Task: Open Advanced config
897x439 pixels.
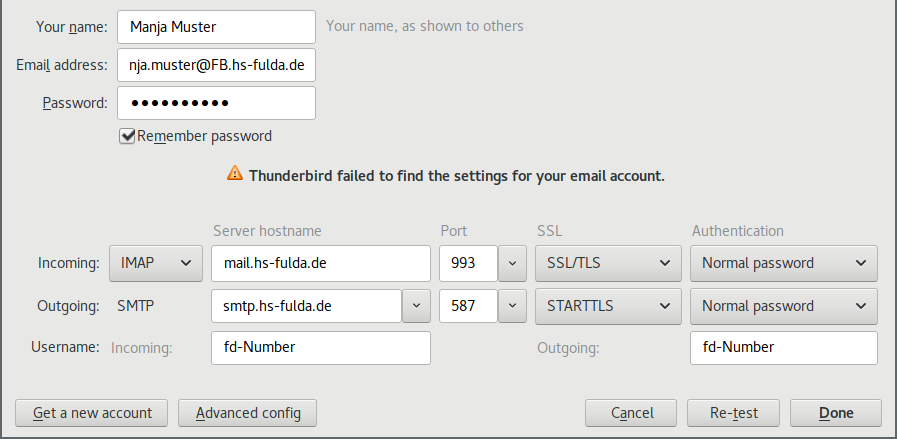Action: [247, 412]
